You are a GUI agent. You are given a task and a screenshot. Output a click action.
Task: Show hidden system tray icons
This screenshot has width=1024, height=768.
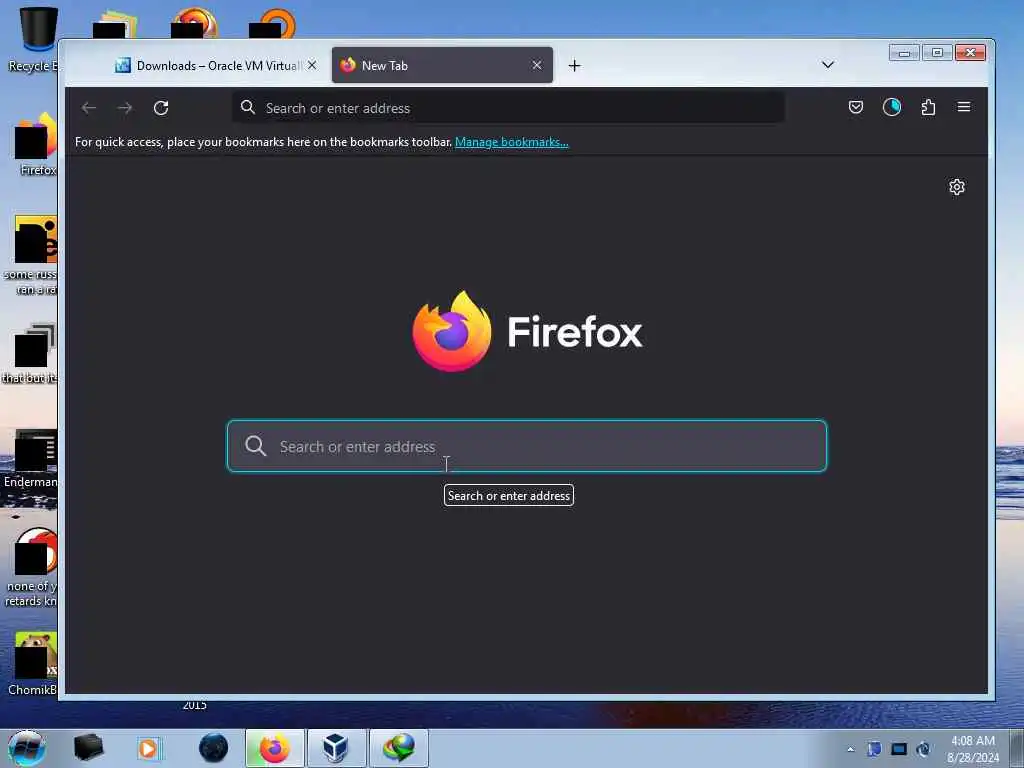click(850, 749)
